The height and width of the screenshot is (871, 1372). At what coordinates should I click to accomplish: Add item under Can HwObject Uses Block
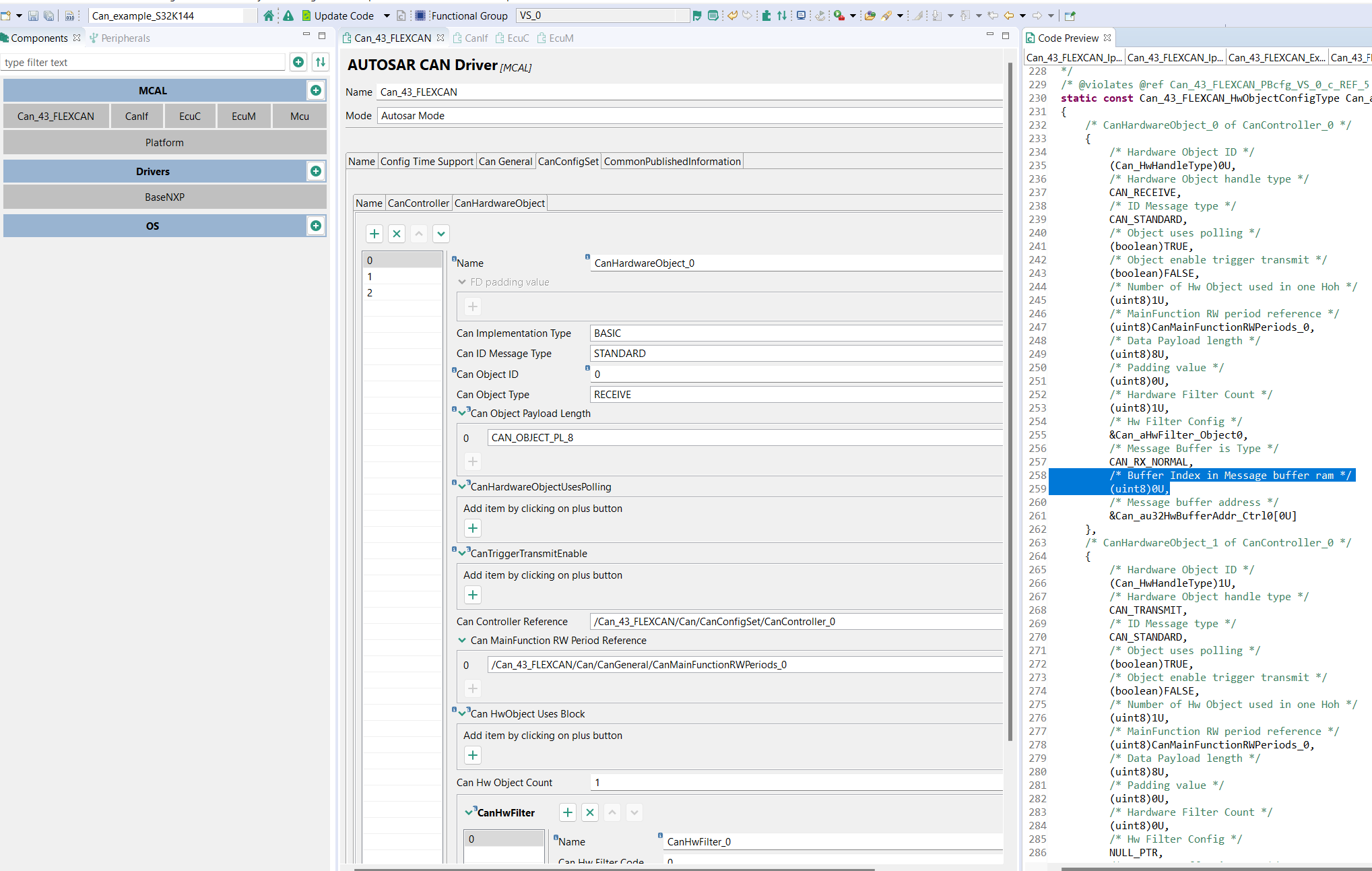(473, 755)
